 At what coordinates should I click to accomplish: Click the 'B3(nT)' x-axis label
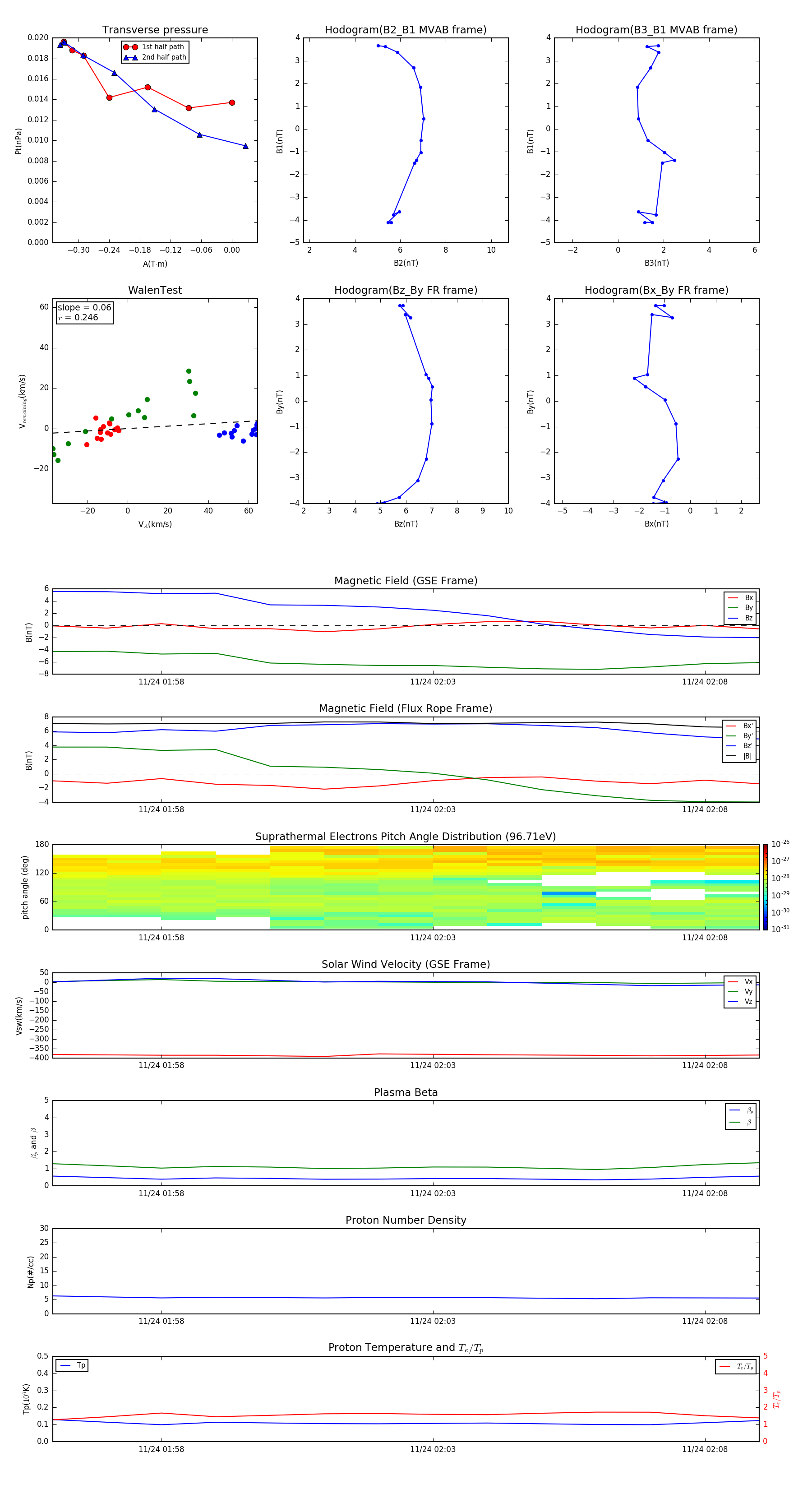coord(656,263)
